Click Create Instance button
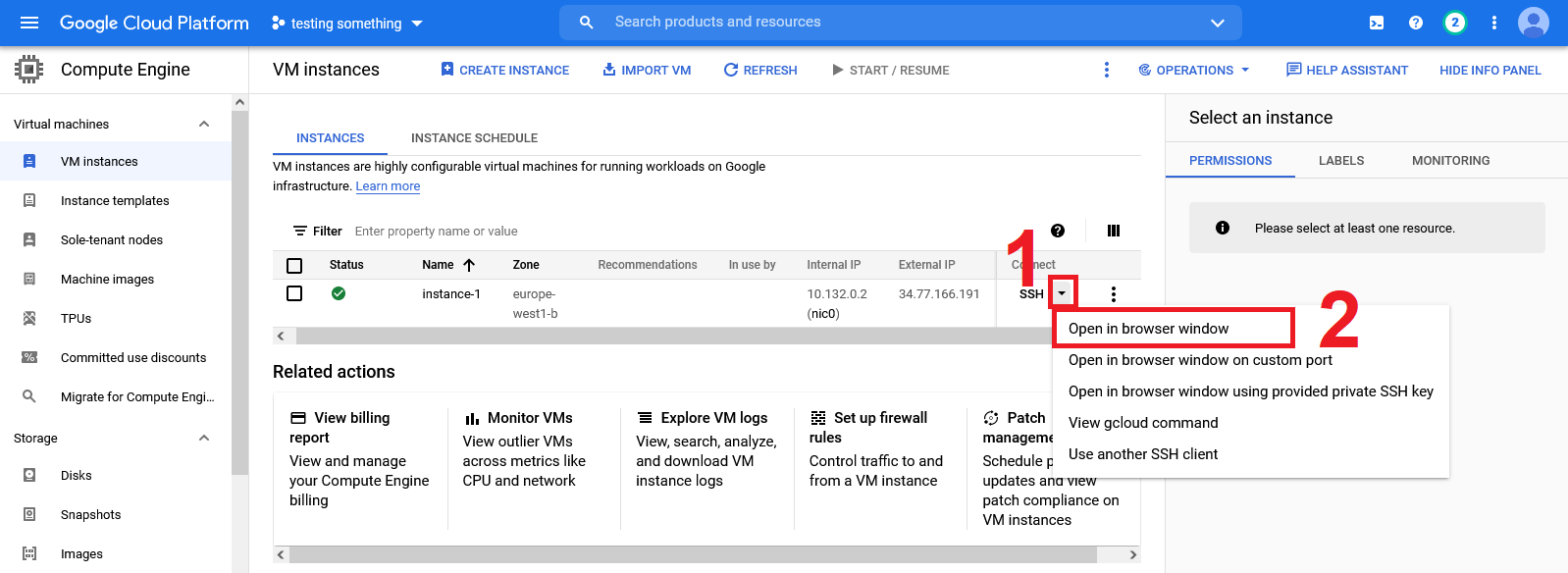This screenshot has height=573, width=1568. click(x=504, y=70)
